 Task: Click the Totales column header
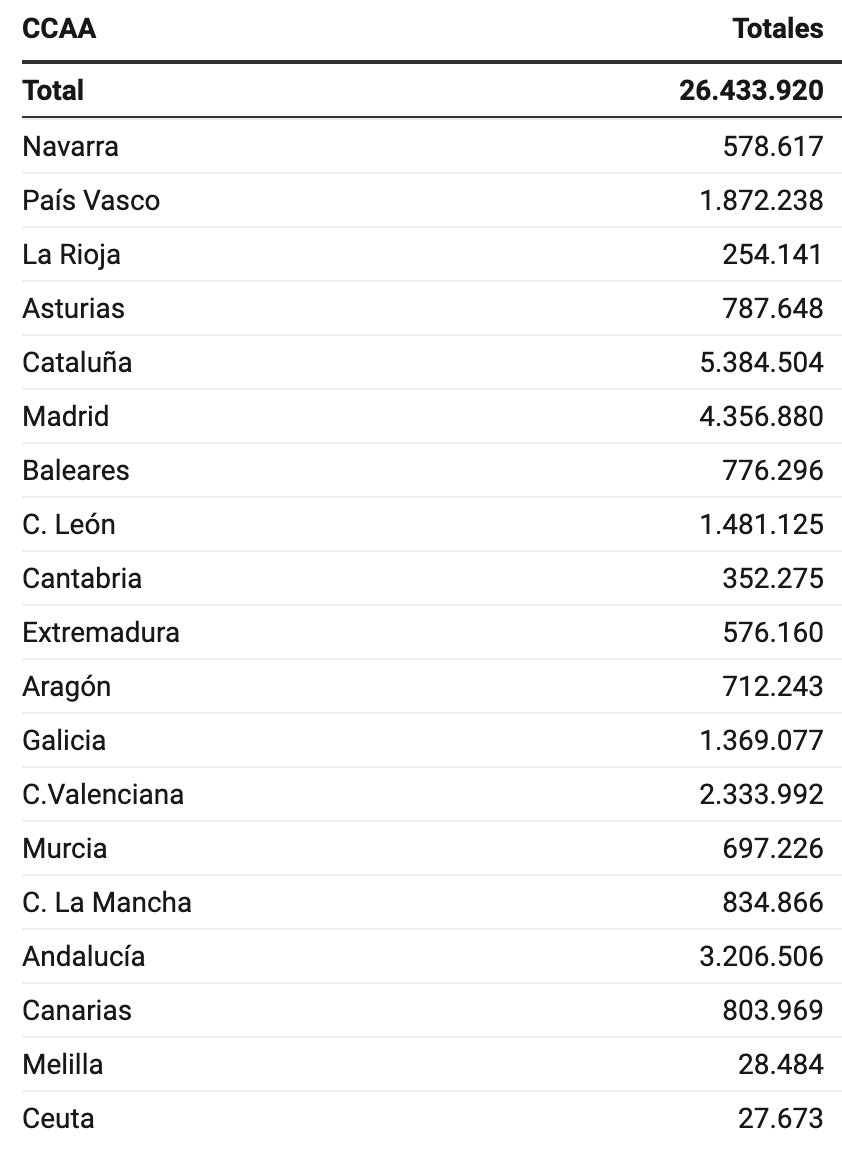point(778,28)
